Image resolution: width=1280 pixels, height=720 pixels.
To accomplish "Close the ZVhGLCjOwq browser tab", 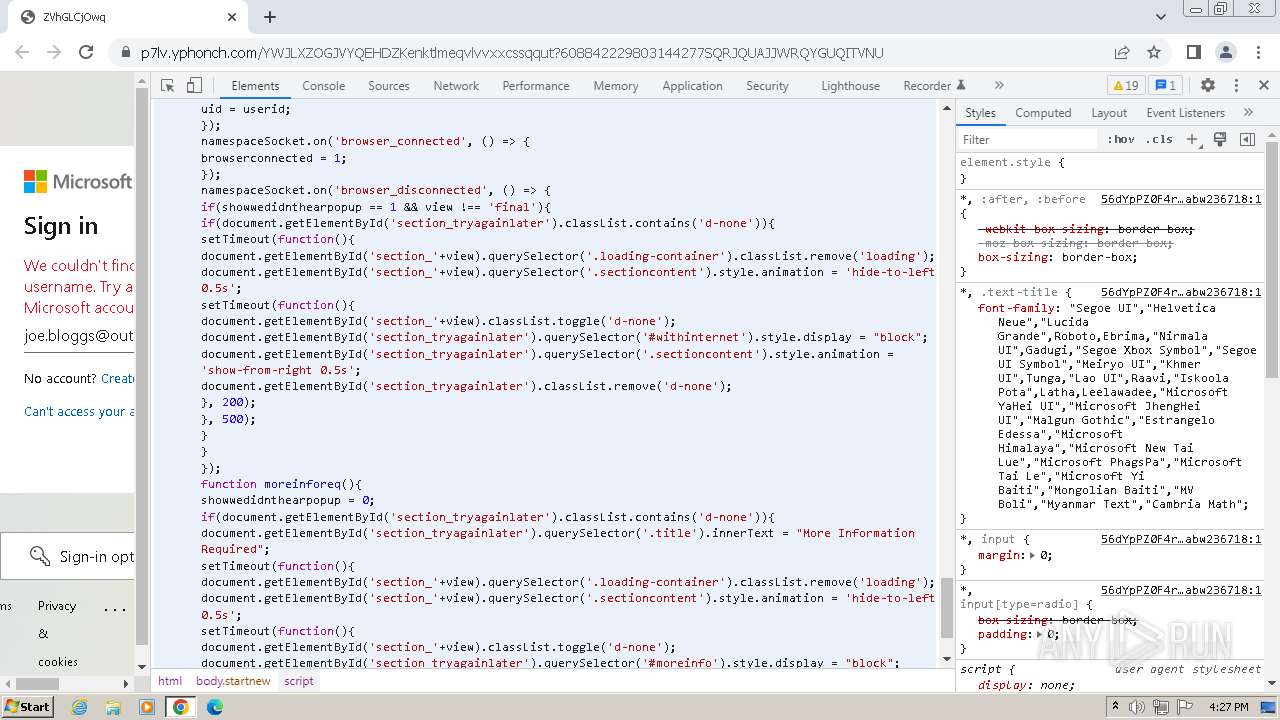I will tap(232, 17).
